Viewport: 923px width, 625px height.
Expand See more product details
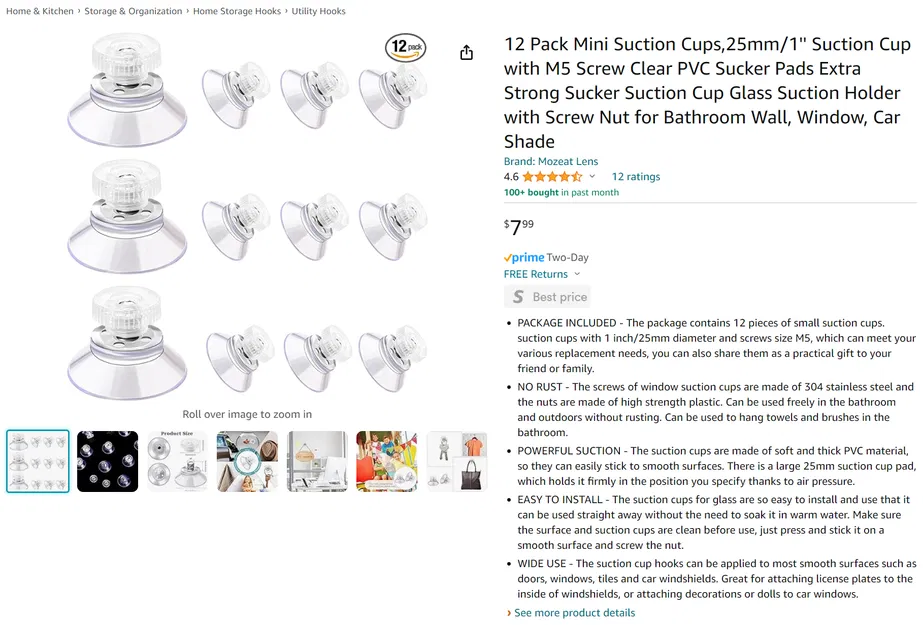pos(573,613)
